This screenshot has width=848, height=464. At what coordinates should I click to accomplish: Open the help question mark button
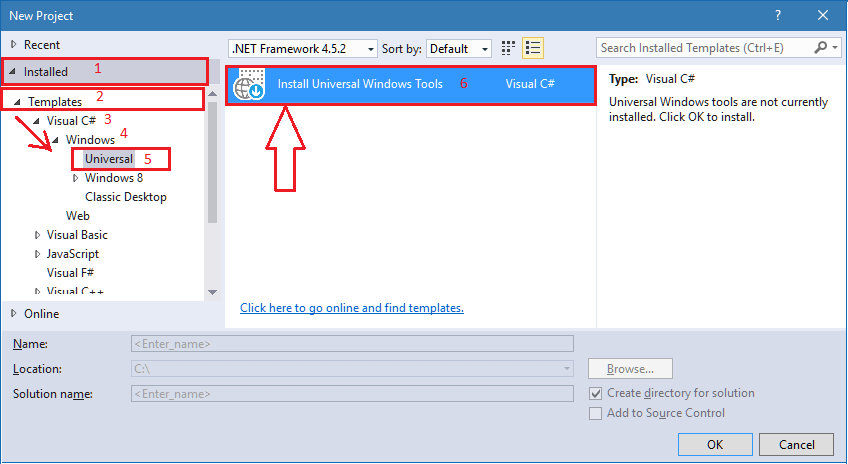click(x=778, y=15)
